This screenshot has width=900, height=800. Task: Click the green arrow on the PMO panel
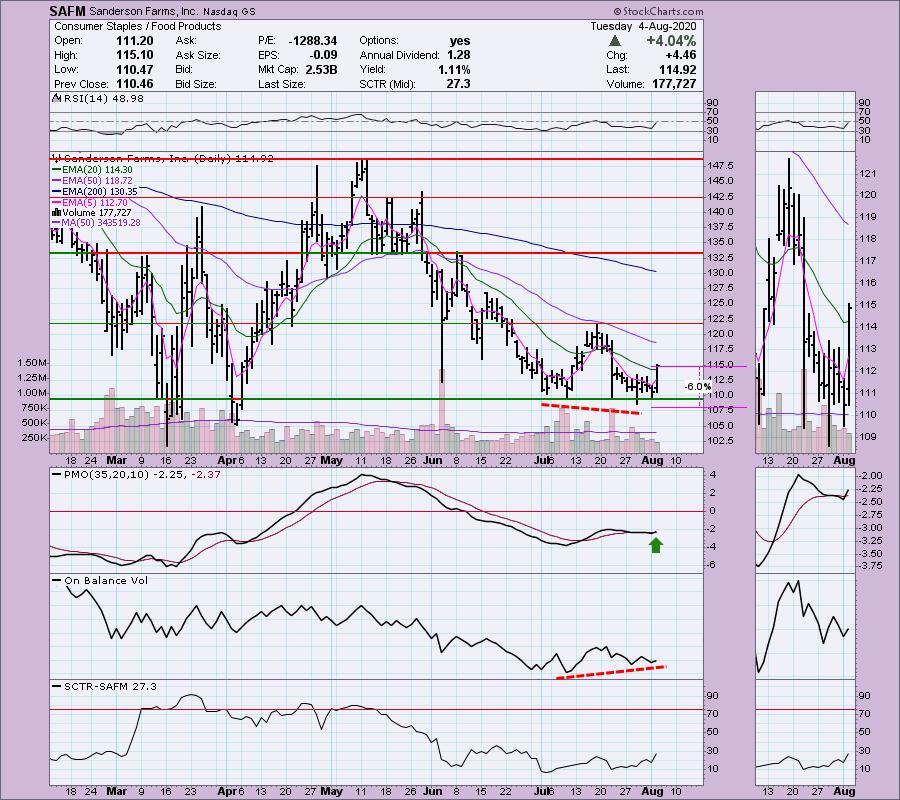pos(656,545)
